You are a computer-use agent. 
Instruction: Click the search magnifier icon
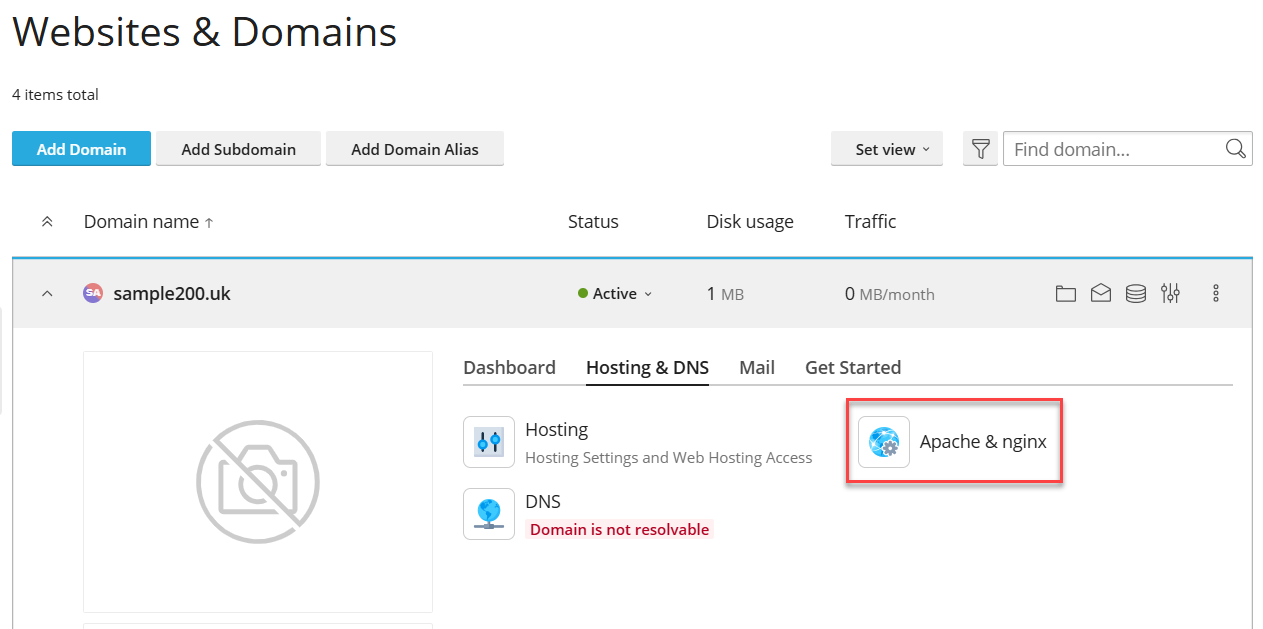click(x=1236, y=149)
